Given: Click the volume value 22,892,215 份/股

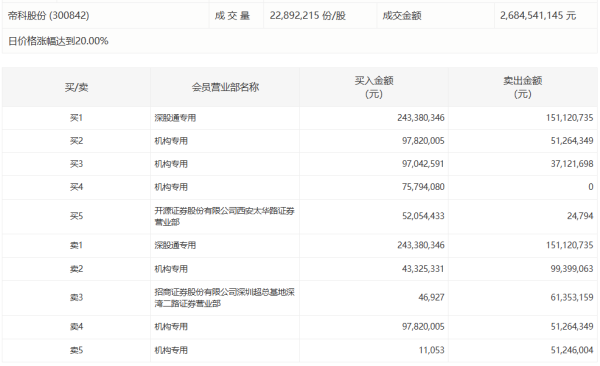Looking at the screenshot, I should pyautogui.click(x=308, y=16).
